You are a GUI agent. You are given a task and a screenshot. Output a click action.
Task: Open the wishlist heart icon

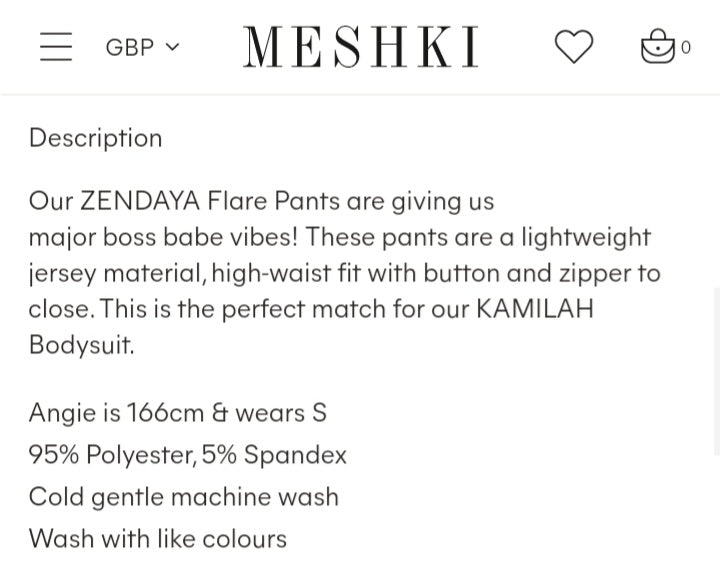pyautogui.click(x=574, y=46)
